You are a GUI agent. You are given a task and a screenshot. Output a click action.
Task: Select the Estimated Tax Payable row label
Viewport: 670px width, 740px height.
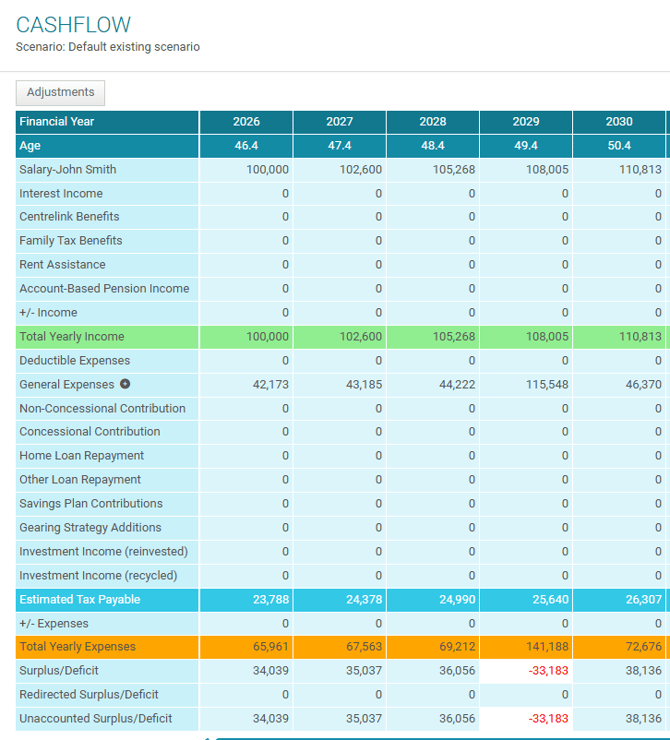tap(80, 600)
